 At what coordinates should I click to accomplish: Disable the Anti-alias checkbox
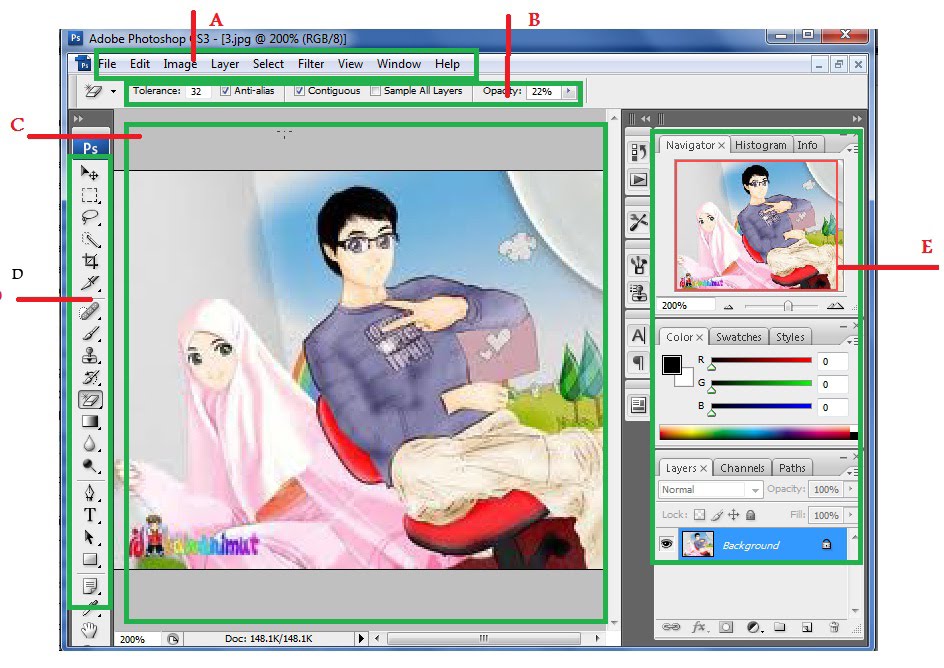(225, 91)
